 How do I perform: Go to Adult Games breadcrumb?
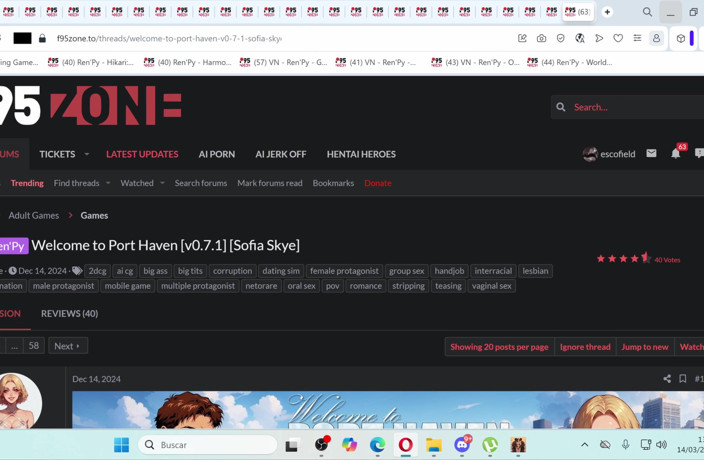tap(34, 215)
